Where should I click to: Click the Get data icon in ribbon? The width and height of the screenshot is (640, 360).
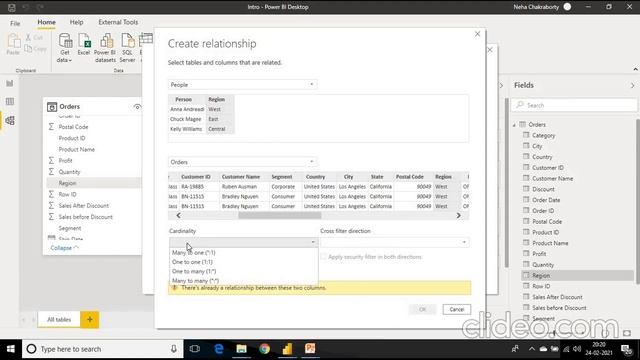pyautogui.click(x=65, y=41)
